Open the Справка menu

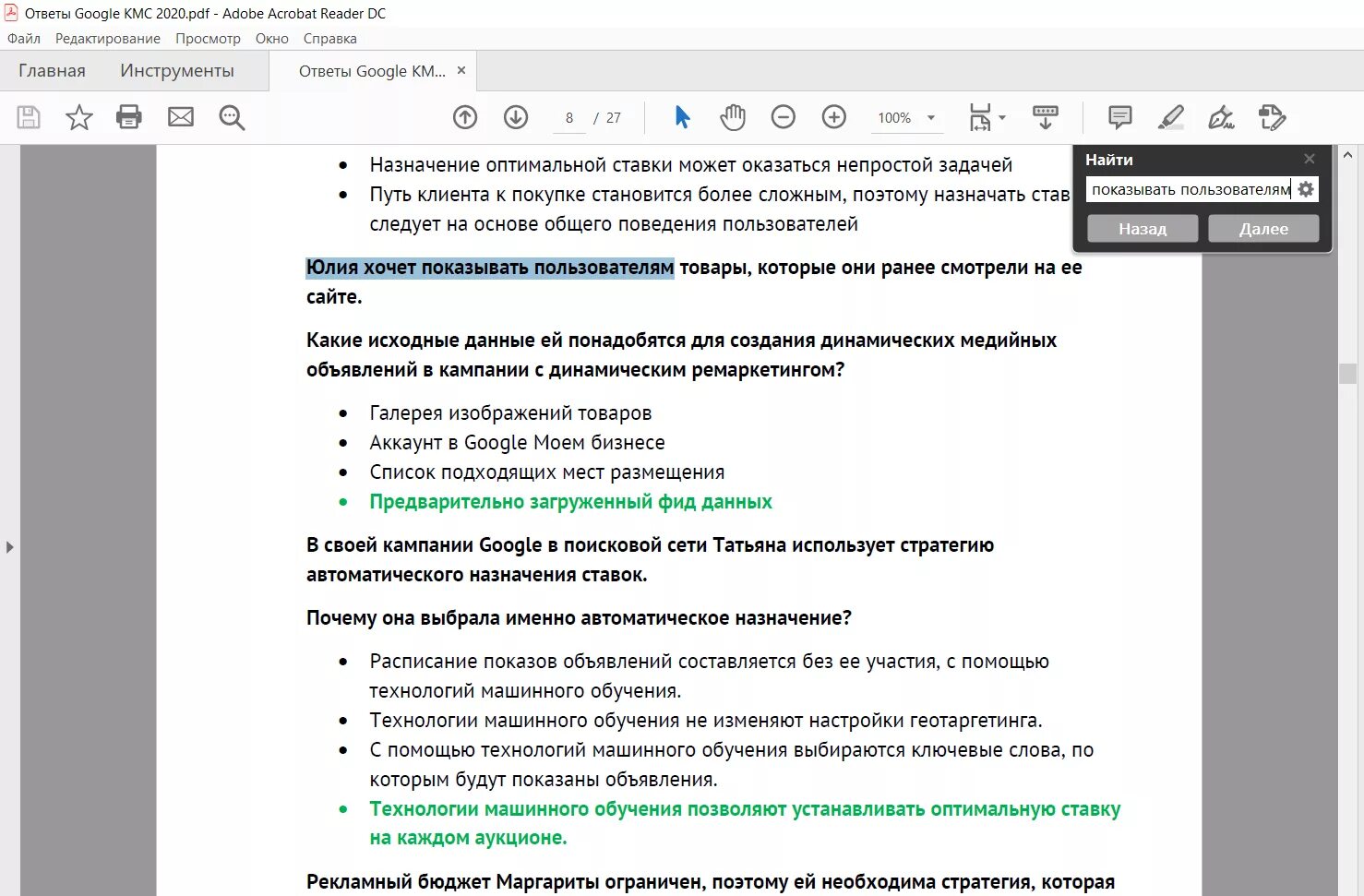(x=329, y=39)
